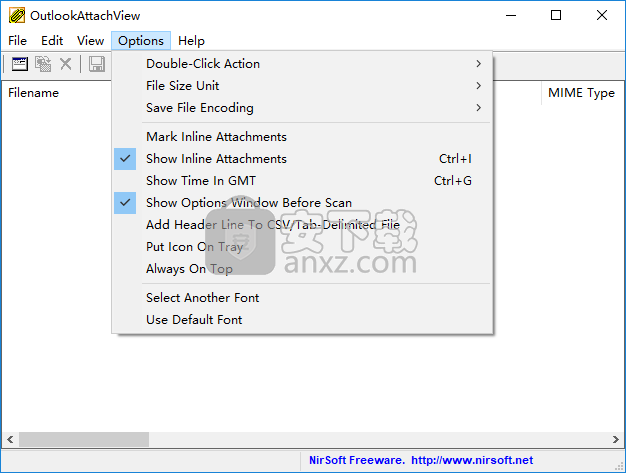Expand the Double-Click Action submenu

tap(302, 64)
